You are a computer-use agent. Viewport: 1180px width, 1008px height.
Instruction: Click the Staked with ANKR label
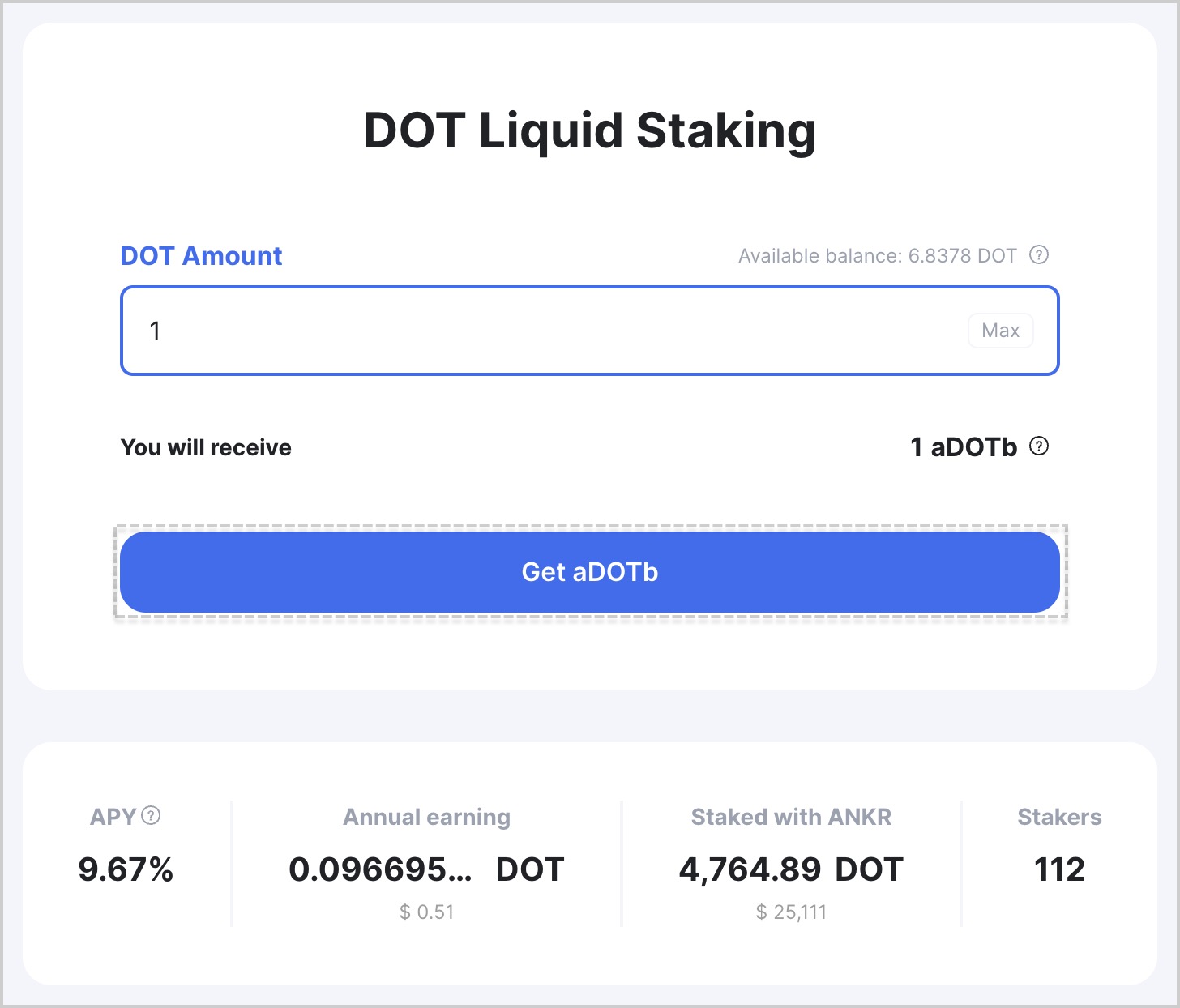(x=791, y=817)
